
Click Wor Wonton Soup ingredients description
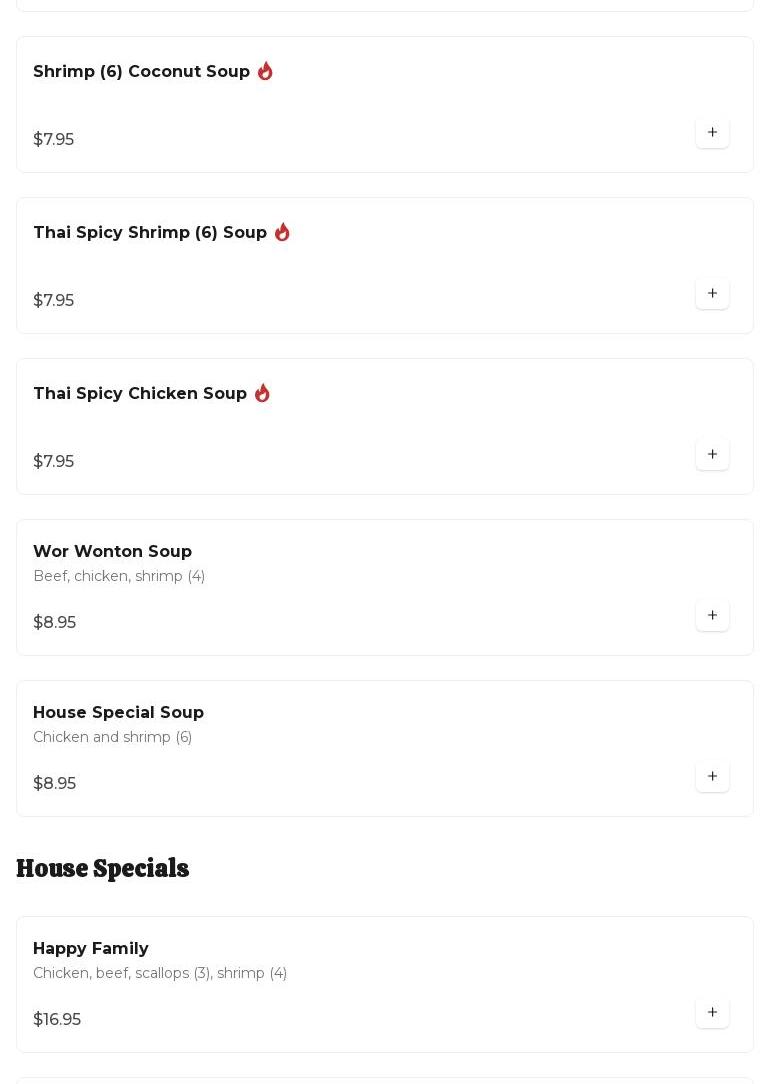[119, 576]
